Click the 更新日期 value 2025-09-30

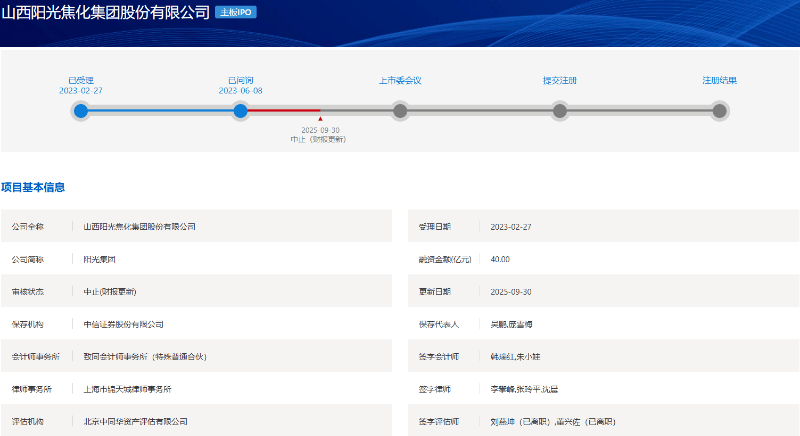(510, 291)
